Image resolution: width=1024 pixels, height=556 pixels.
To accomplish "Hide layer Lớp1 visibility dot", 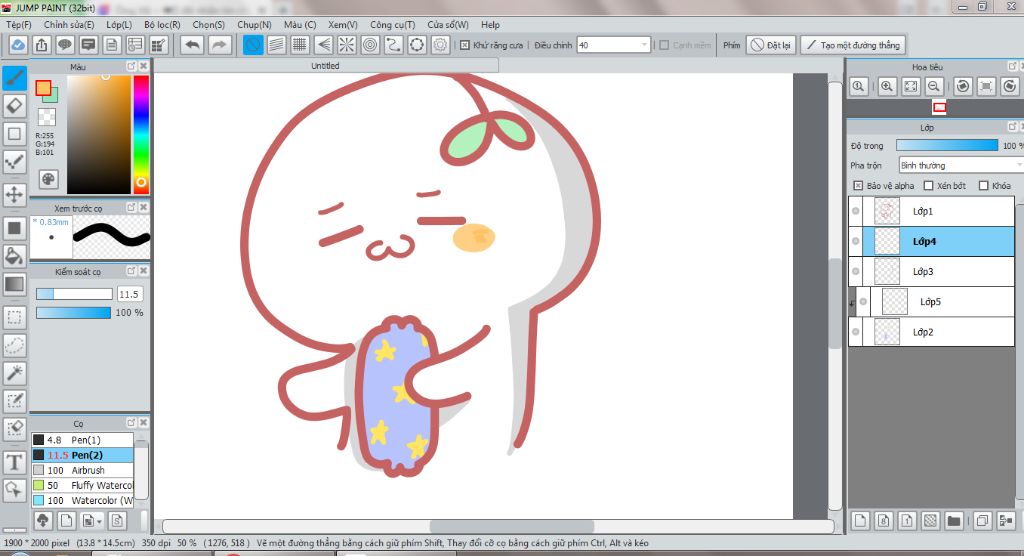I will point(856,211).
